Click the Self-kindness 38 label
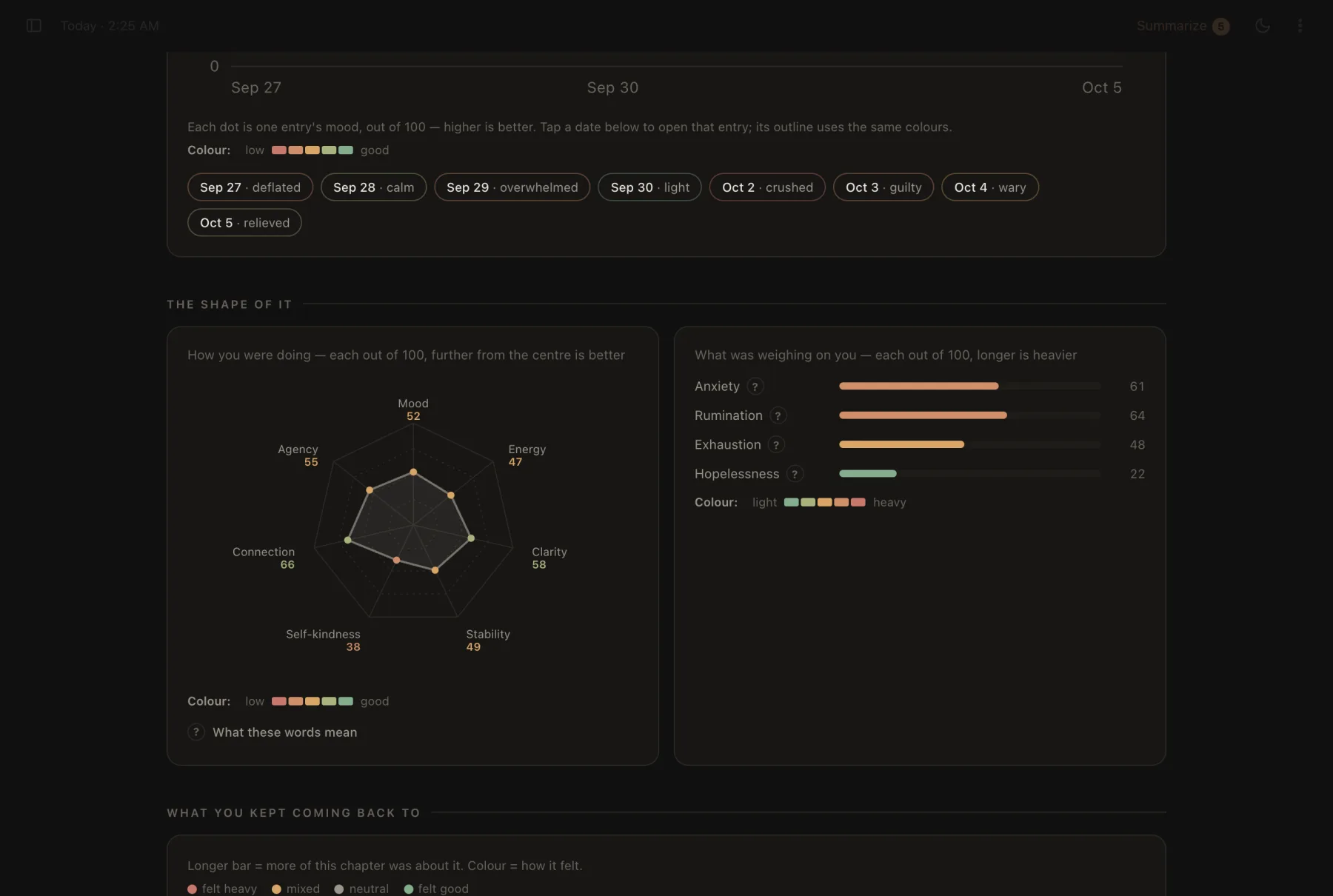1333x896 pixels. tap(323, 641)
